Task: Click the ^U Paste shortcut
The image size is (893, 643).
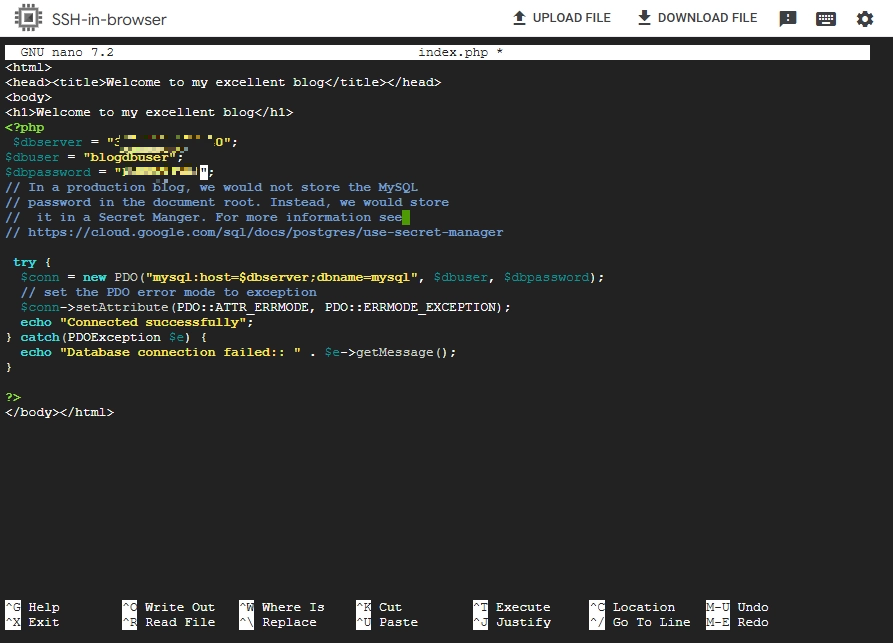Action: [387, 622]
